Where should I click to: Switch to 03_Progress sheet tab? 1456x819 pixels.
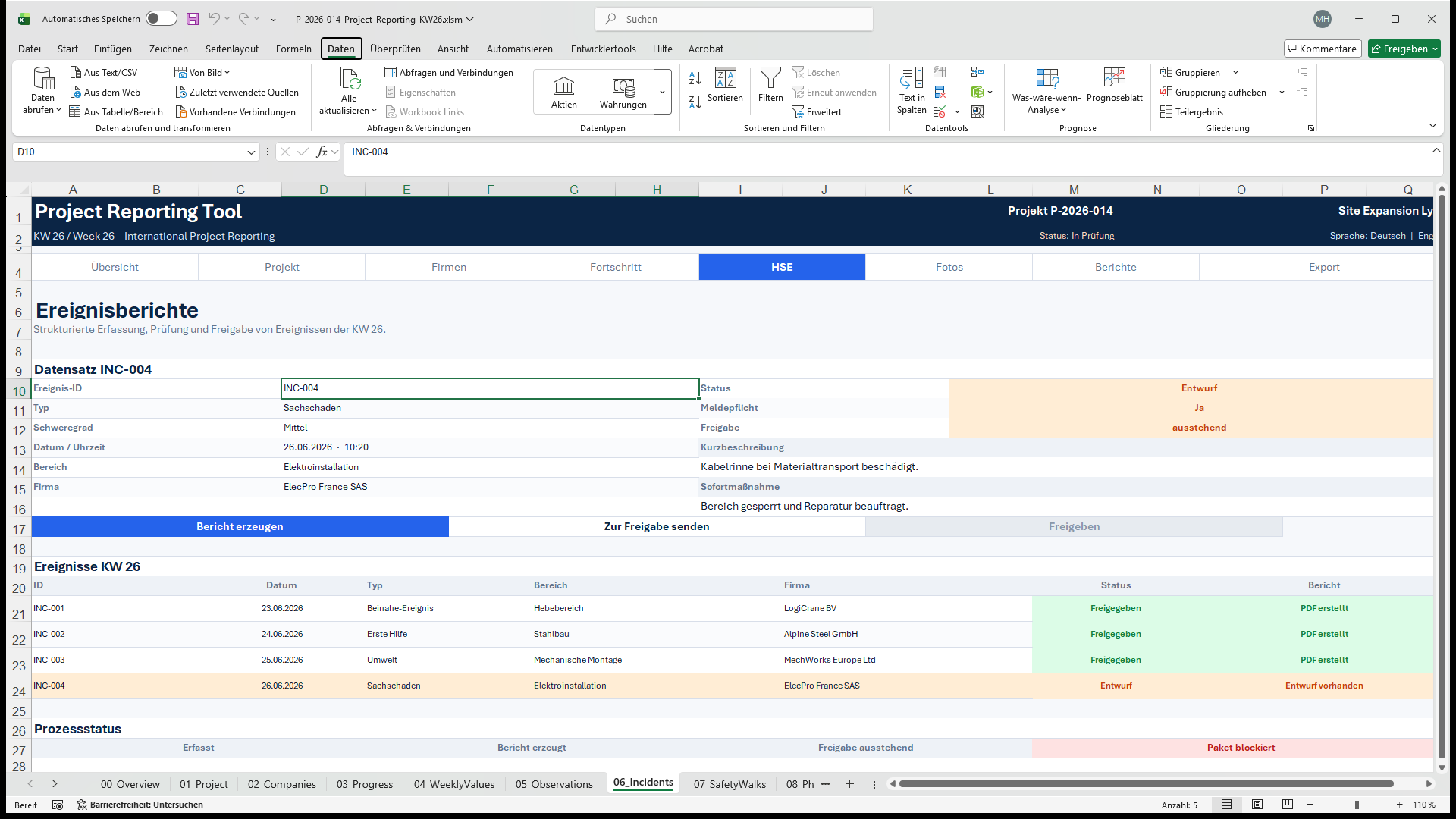point(365,784)
